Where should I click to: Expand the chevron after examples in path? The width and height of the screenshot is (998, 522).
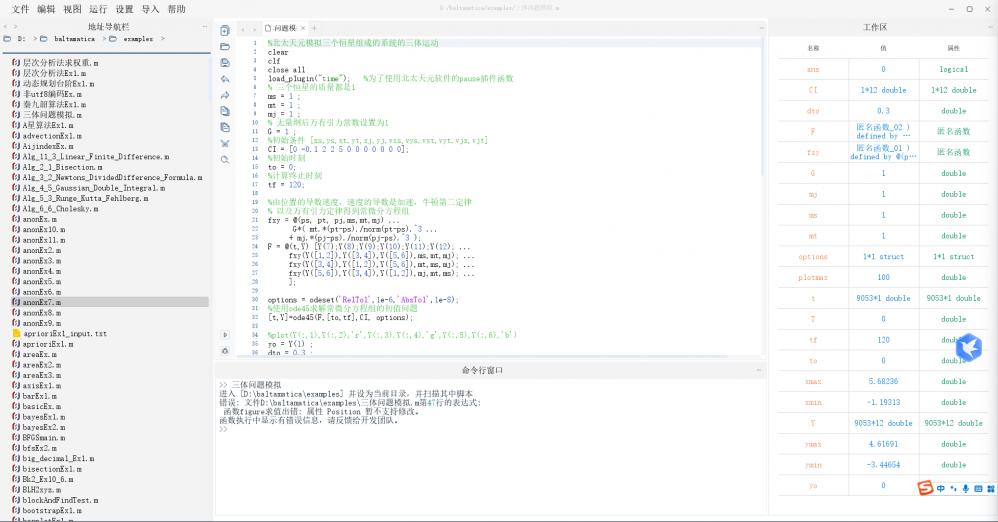pos(162,39)
